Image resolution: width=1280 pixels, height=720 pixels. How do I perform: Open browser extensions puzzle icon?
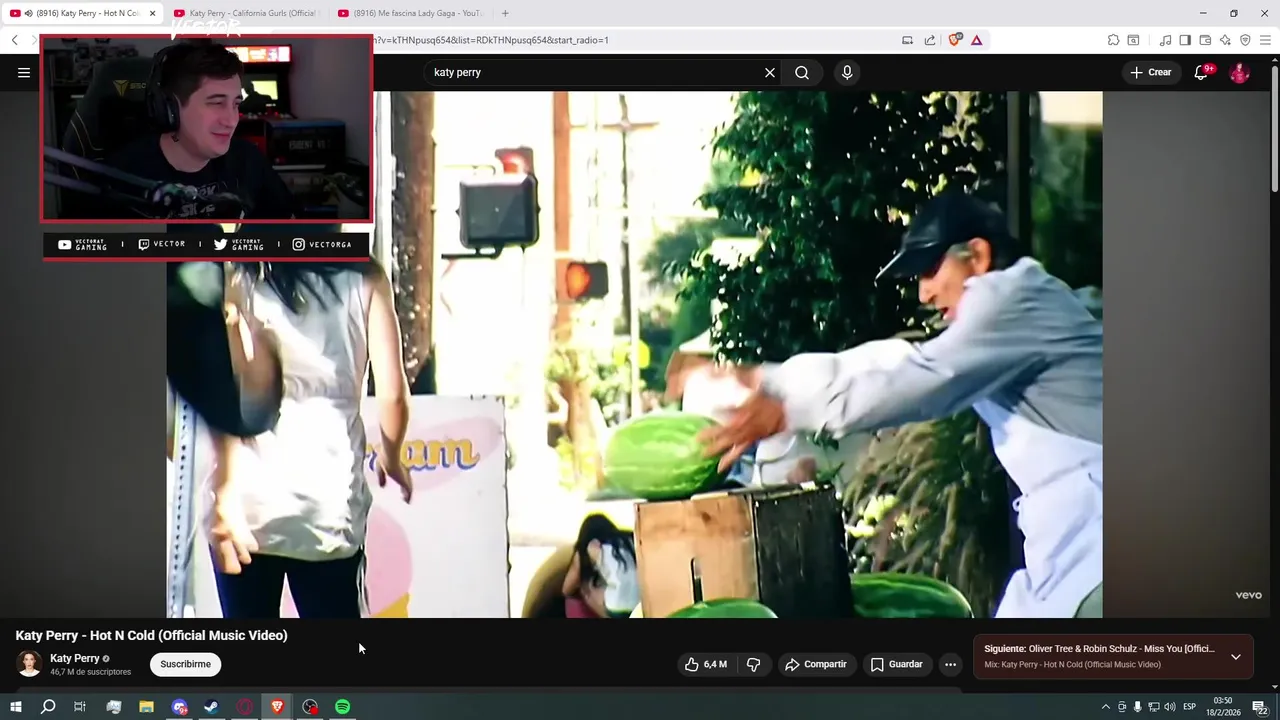[x=1113, y=40]
